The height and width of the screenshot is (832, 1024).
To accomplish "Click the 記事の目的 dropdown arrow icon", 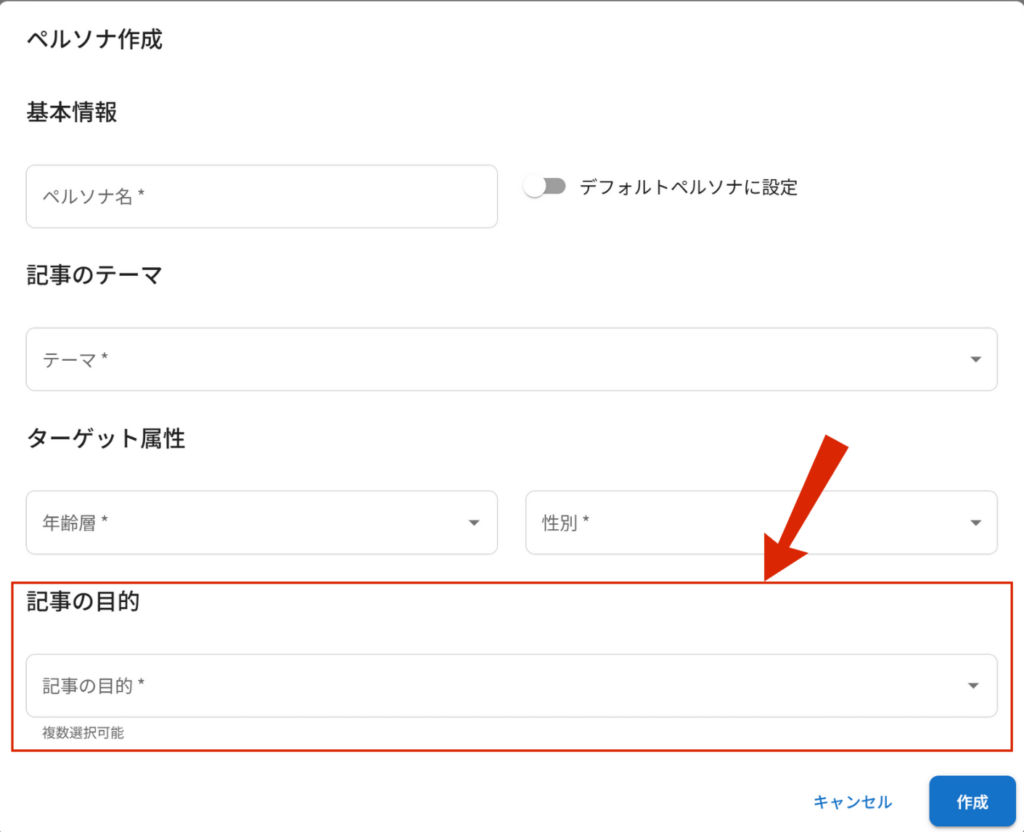I will click(973, 686).
